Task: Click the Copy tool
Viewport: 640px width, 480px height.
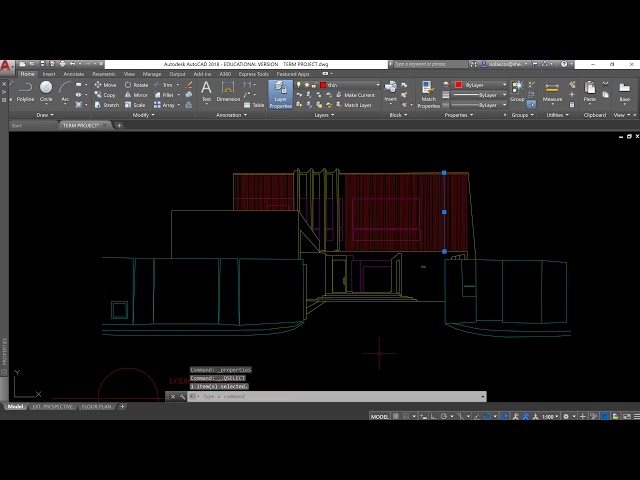Action: click(105, 95)
